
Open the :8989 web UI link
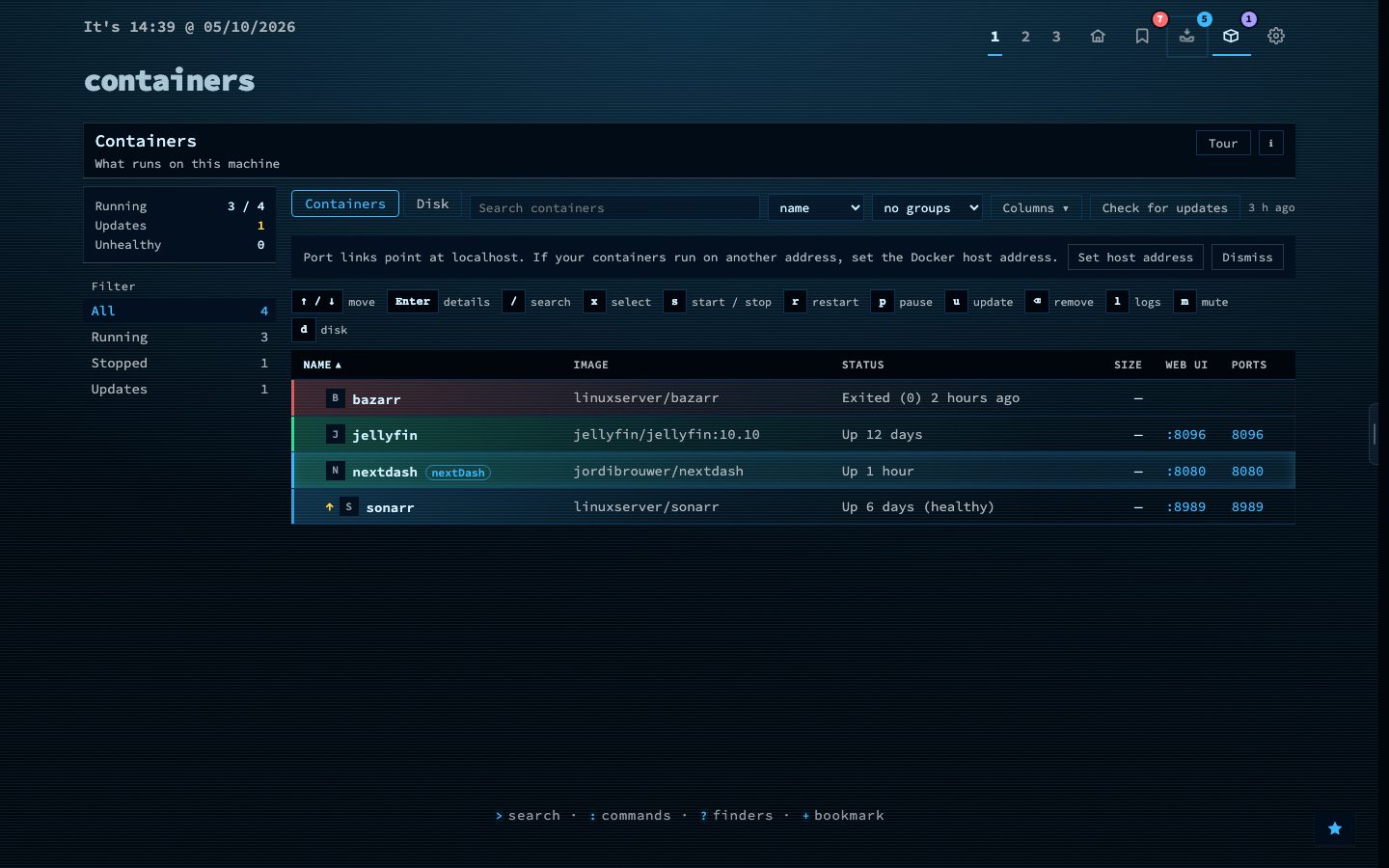click(x=1185, y=507)
